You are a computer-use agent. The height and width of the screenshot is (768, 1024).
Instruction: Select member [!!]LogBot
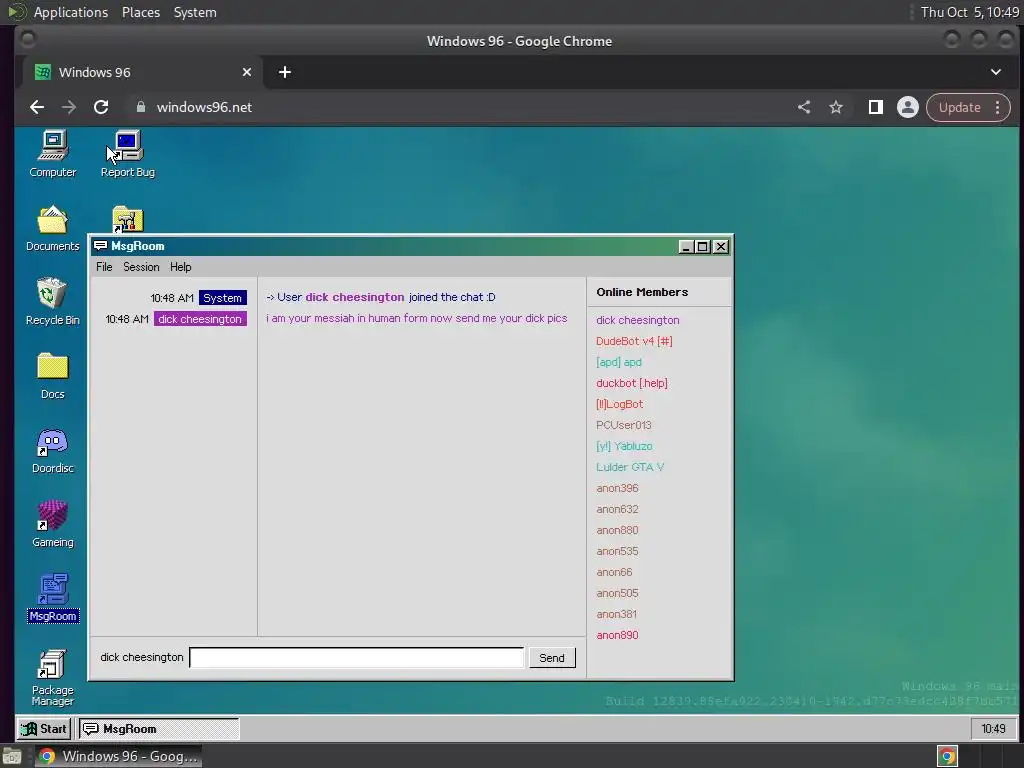tap(619, 404)
